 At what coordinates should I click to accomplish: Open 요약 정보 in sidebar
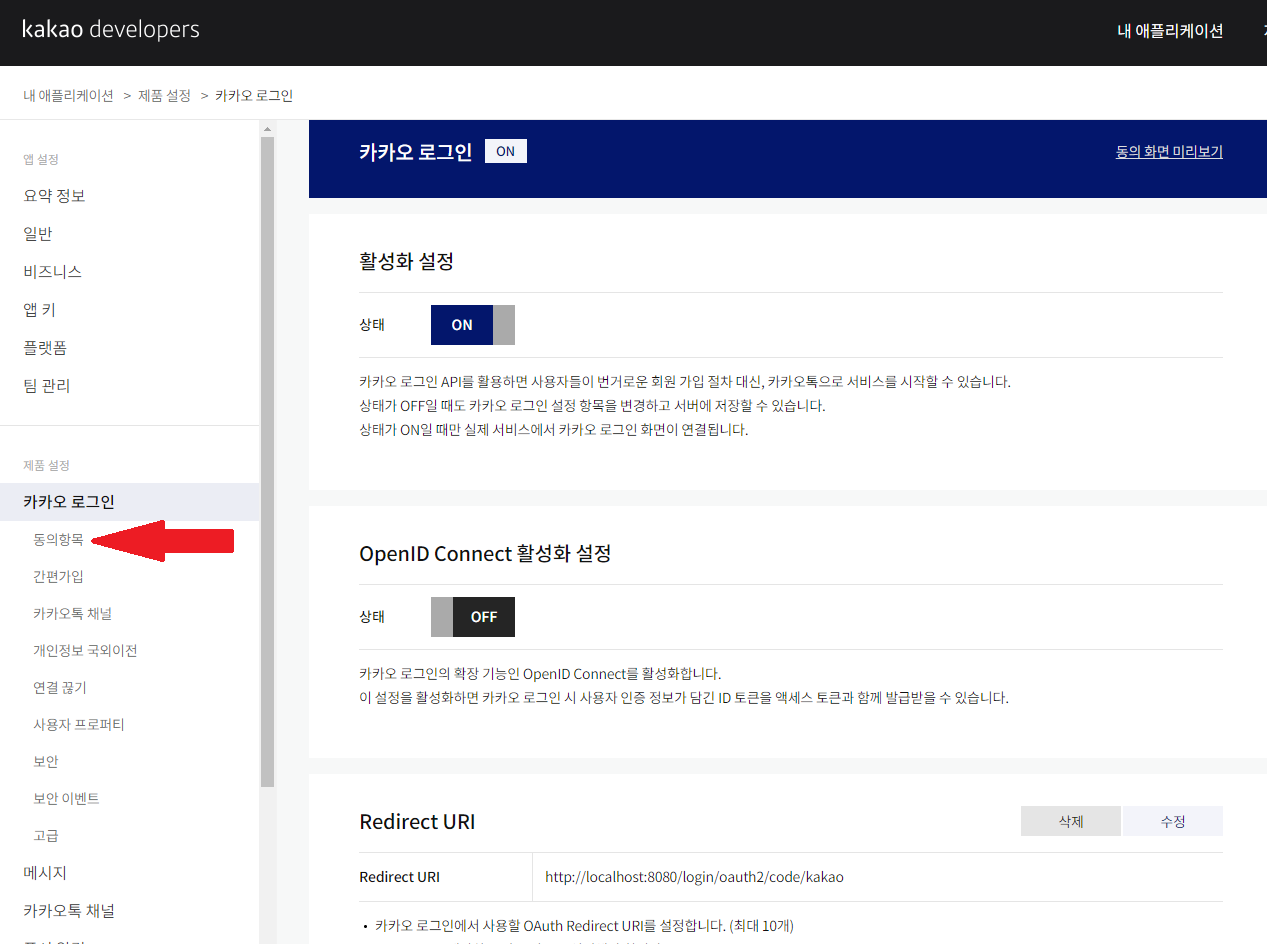(54, 196)
